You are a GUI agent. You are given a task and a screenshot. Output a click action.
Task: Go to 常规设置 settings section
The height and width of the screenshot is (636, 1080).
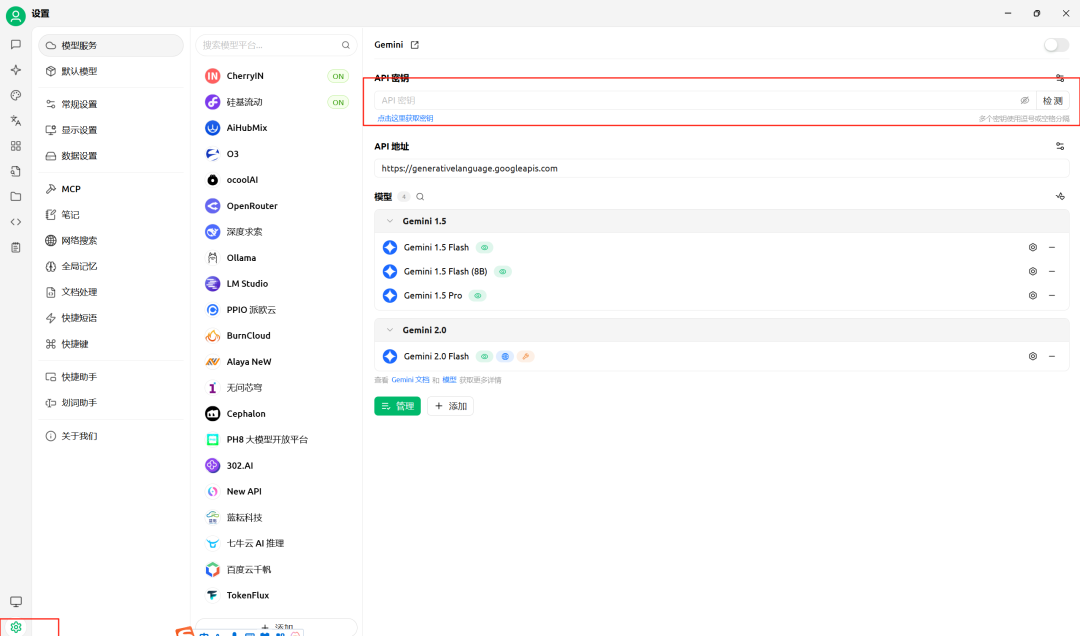(111, 104)
